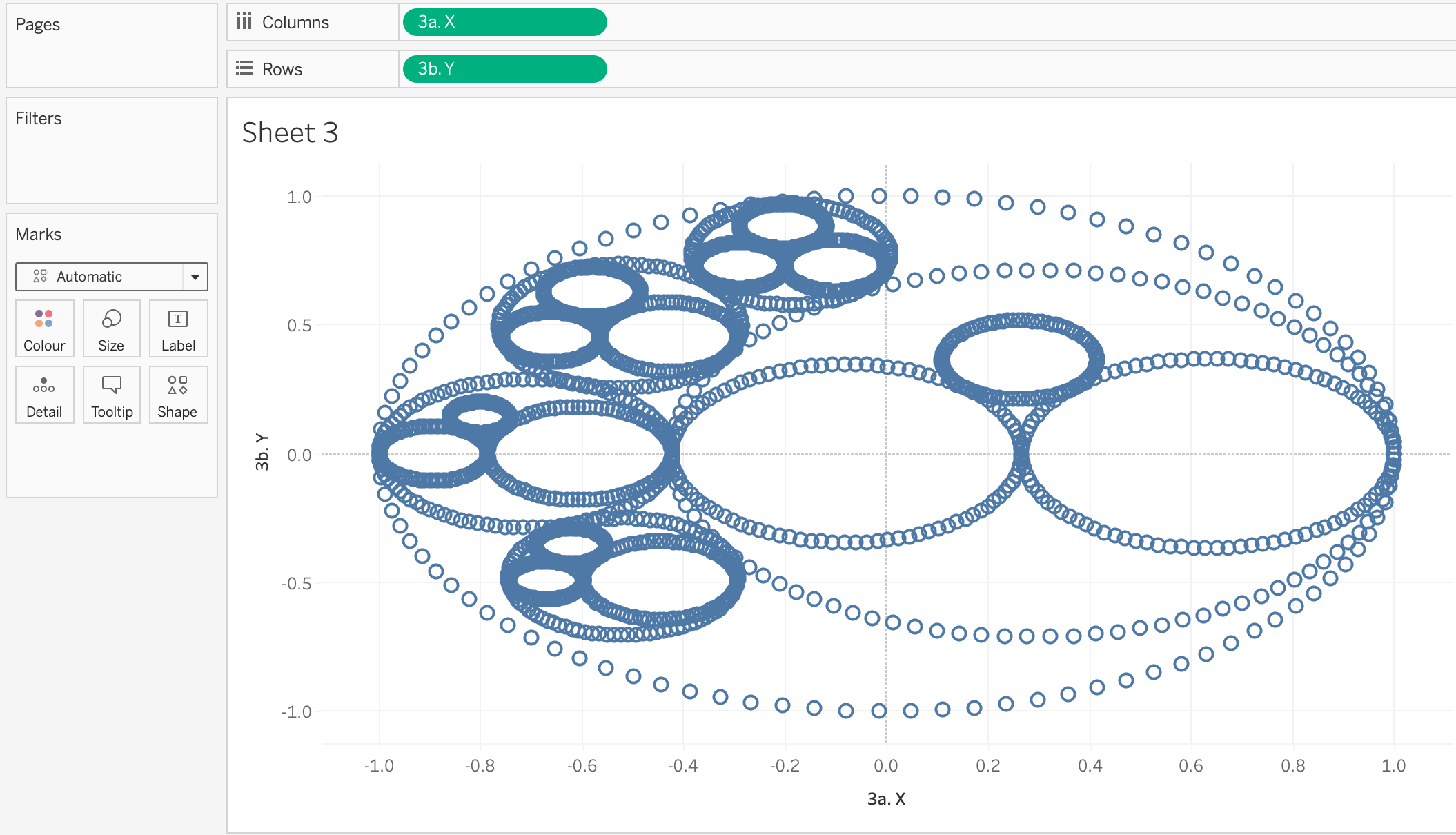Open the Colour marks card
1456x835 pixels.
[x=44, y=328]
